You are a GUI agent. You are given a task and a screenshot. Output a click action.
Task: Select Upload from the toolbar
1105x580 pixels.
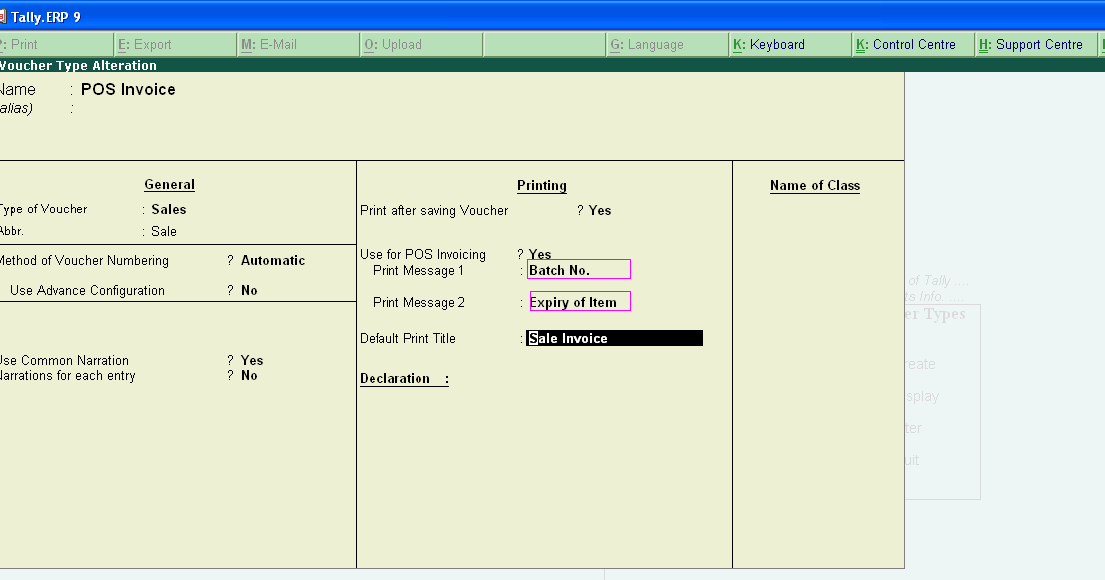click(x=395, y=44)
